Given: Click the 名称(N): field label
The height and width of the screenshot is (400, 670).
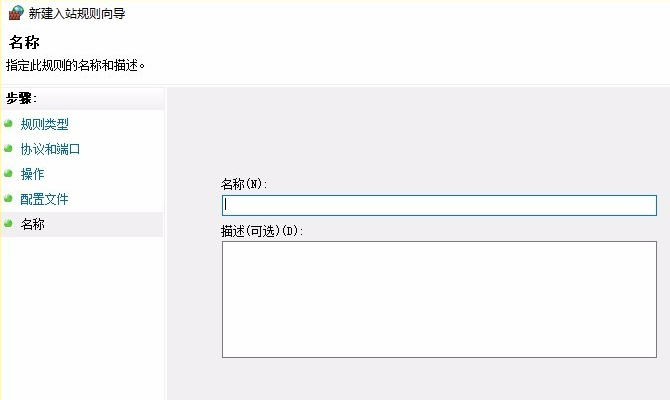Looking at the screenshot, I should coord(244,184).
